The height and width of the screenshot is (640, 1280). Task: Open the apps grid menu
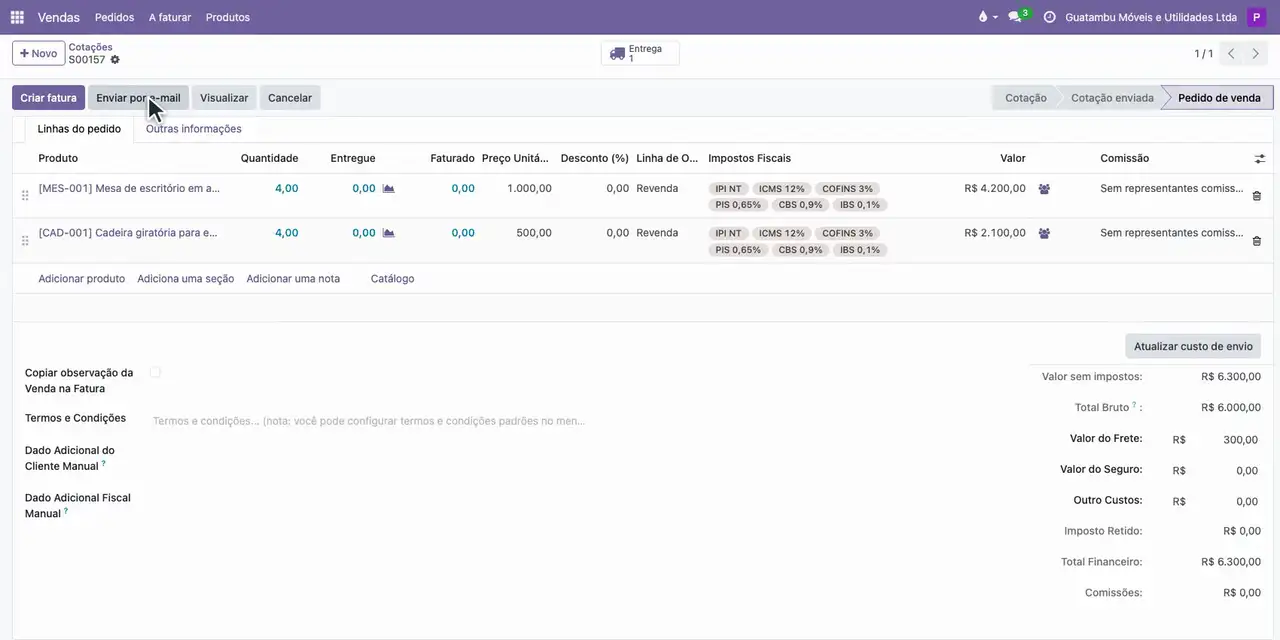pyautogui.click(x=17, y=17)
